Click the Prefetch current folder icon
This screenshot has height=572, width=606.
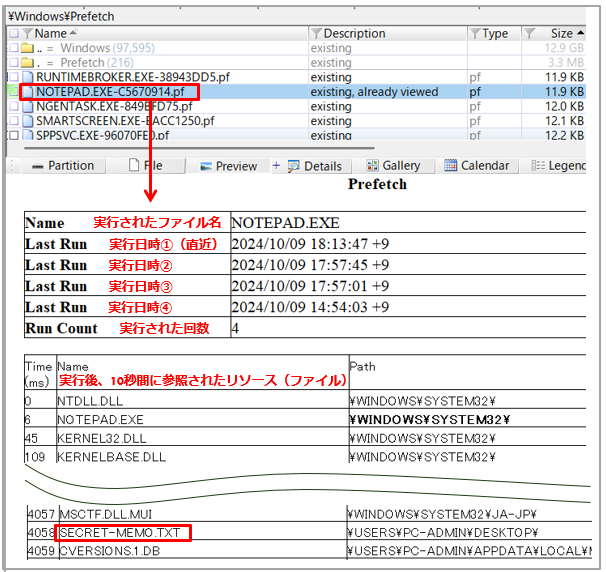tap(27, 62)
